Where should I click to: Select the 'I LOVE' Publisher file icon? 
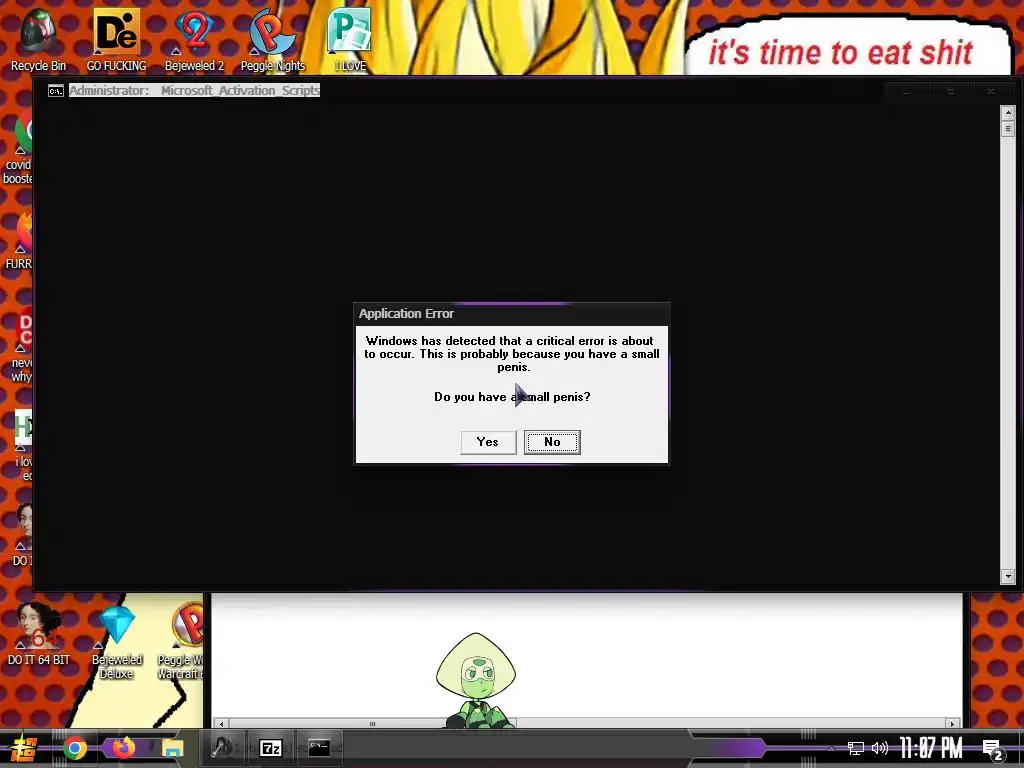click(x=350, y=40)
